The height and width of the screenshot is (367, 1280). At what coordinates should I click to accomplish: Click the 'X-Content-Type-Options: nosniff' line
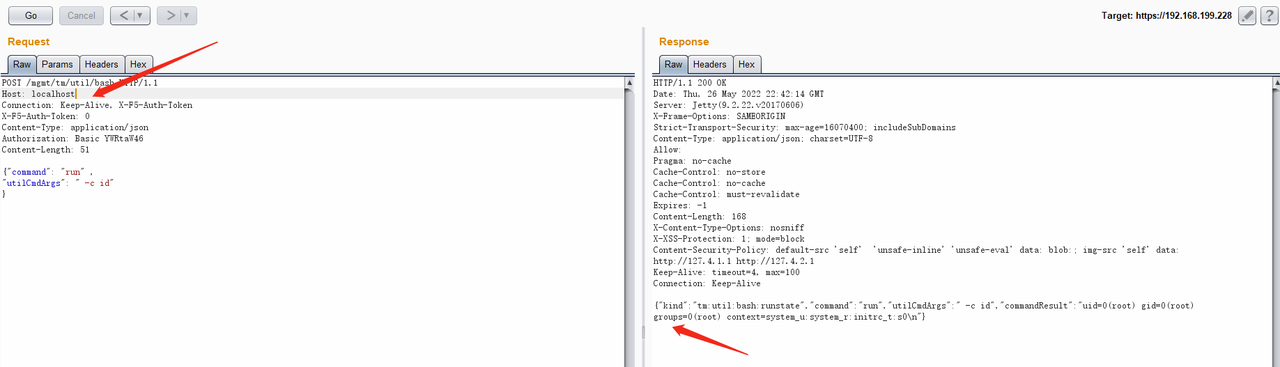tap(729, 228)
